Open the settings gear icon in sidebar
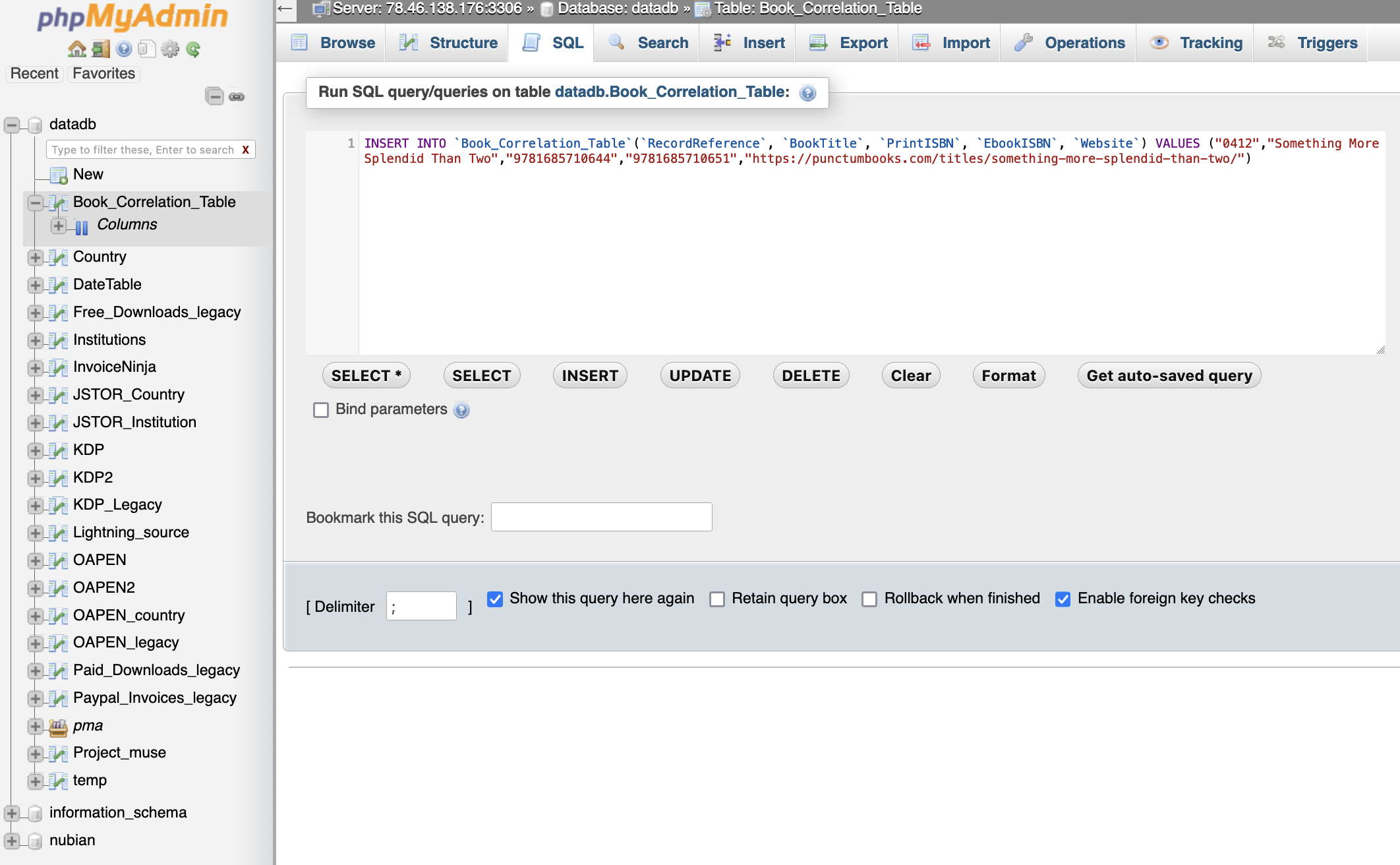Viewport: 1400px width, 865px height. 170,49
